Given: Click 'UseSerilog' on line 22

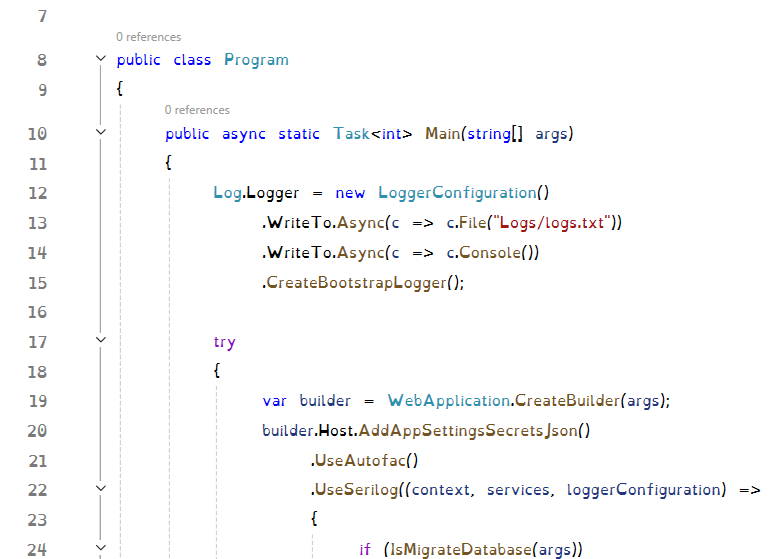Looking at the screenshot, I should click(357, 490).
